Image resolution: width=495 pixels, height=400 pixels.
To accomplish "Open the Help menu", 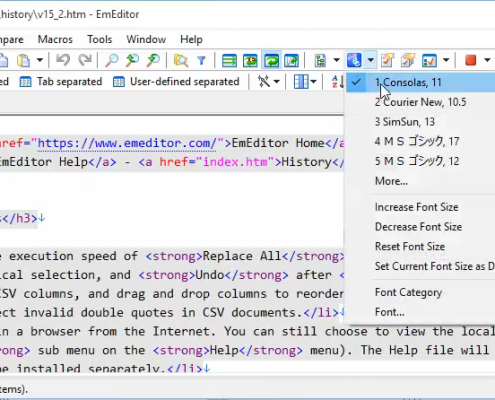I will click(191, 39).
